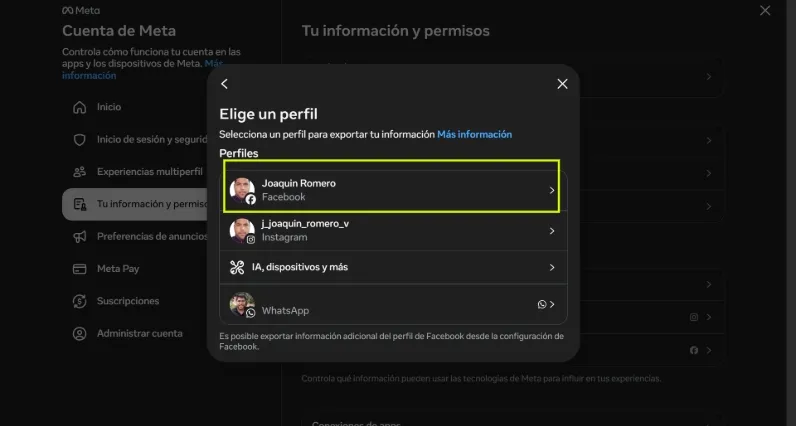796x426 pixels.
Task: Click the Cuenta de Meta title text
Action: (119, 31)
